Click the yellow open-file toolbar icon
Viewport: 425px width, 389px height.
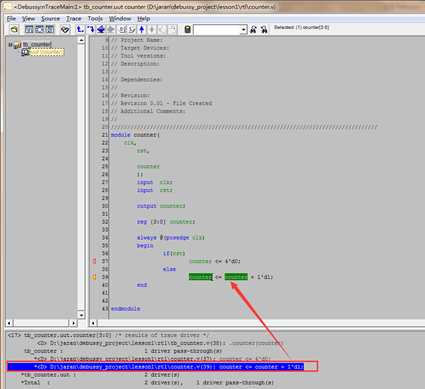click(x=14, y=29)
